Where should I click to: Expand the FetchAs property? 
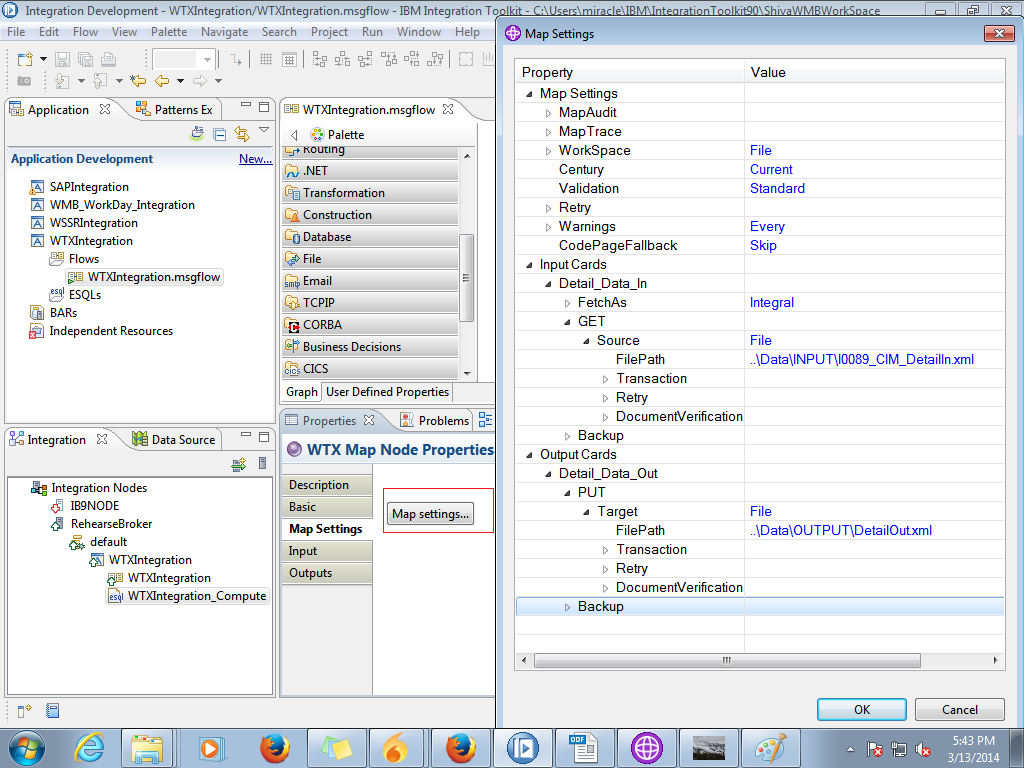568,302
